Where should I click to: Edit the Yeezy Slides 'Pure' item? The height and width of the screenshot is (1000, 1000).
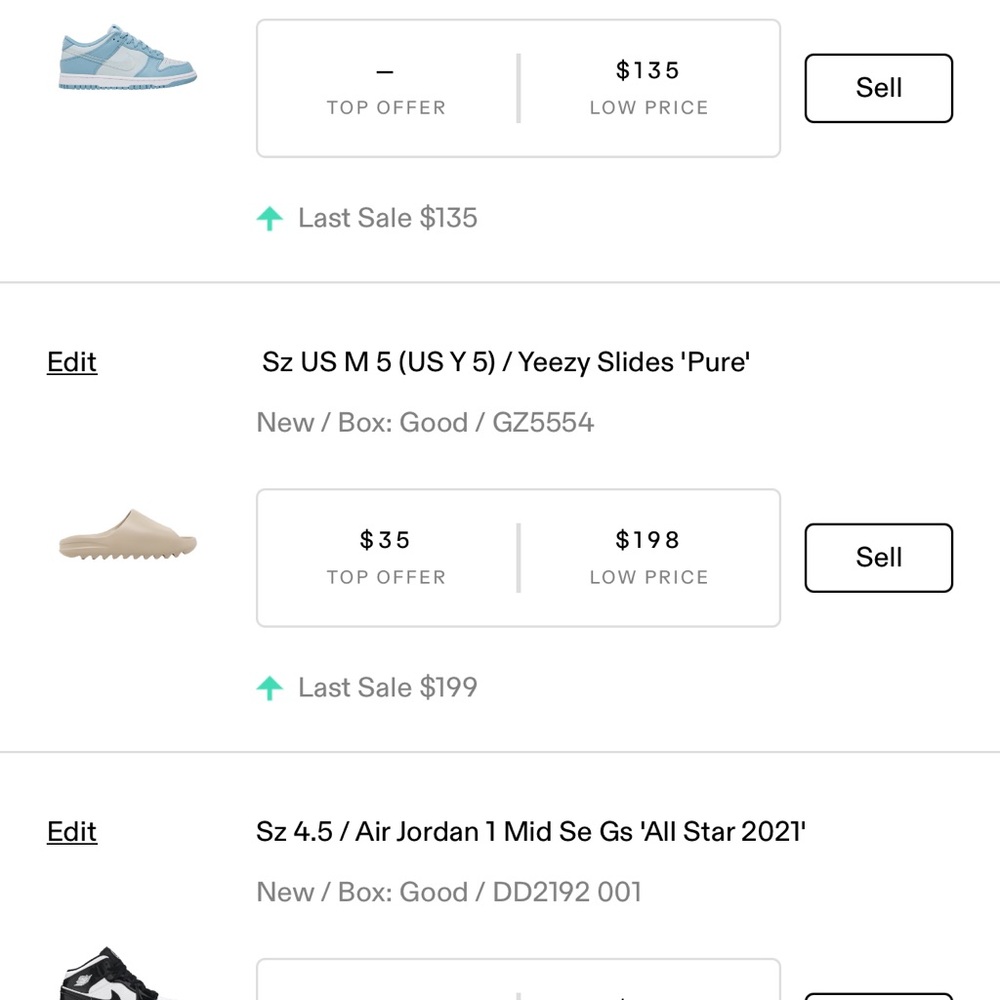pyautogui.click(x=72, y=362)
